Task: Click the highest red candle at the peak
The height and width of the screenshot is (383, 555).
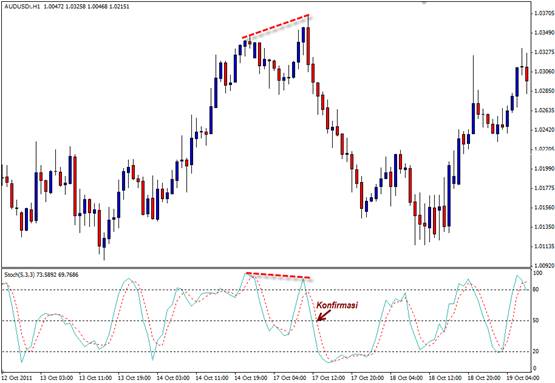Action: (x=308, y=46)
